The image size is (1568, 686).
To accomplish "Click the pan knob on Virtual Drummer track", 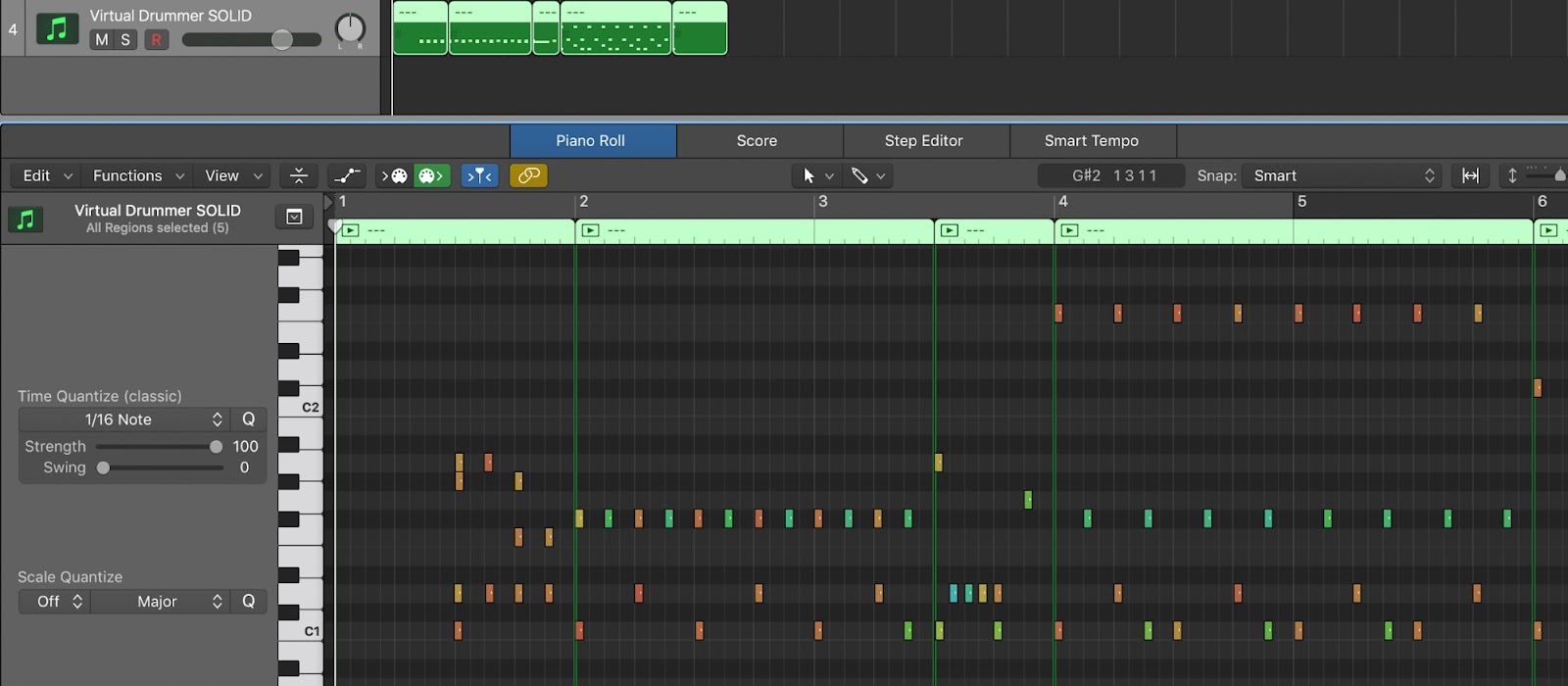I will pyautogui.click(x=350, y=28).
